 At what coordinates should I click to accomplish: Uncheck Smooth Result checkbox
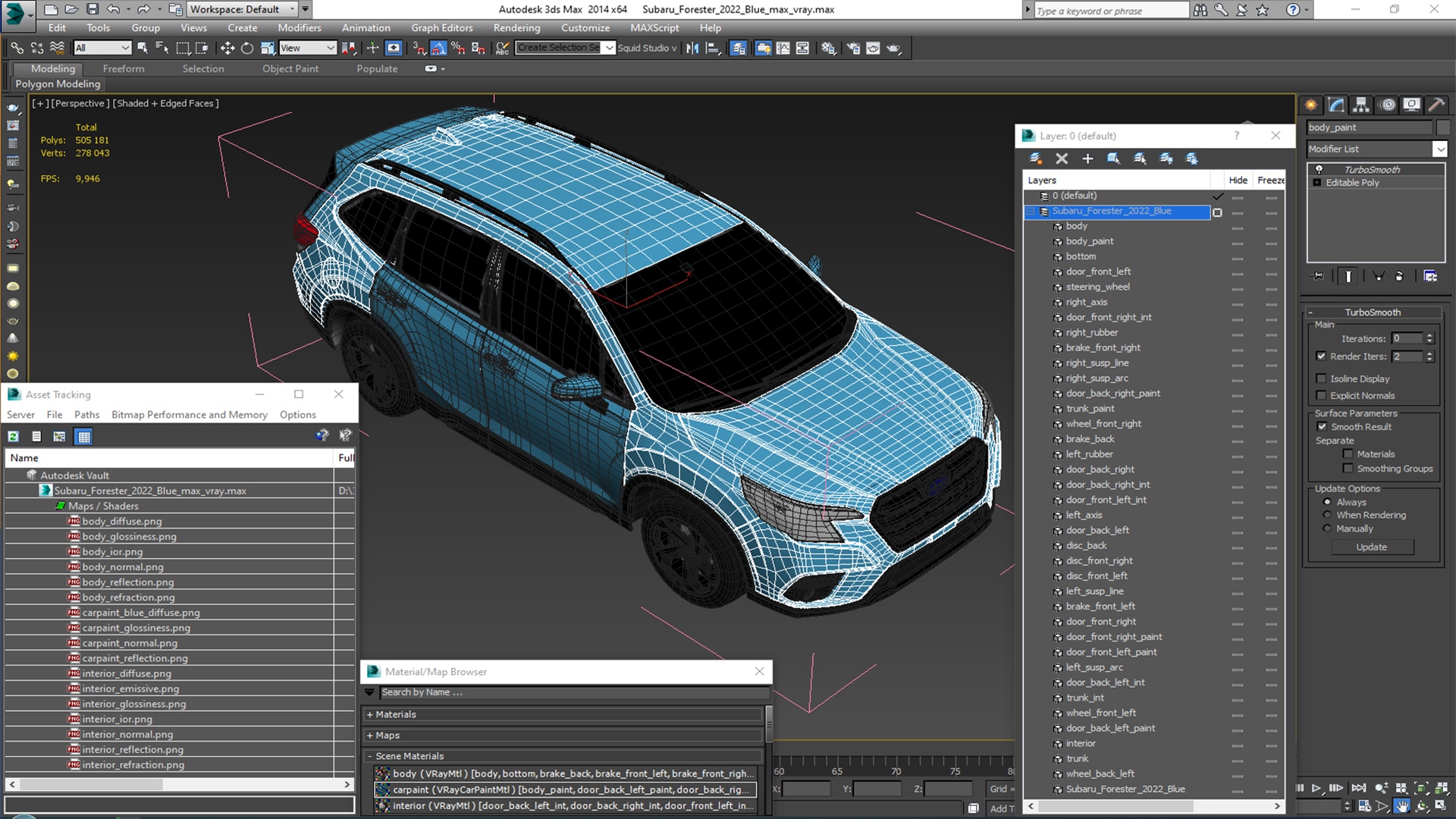(1323, 427)
